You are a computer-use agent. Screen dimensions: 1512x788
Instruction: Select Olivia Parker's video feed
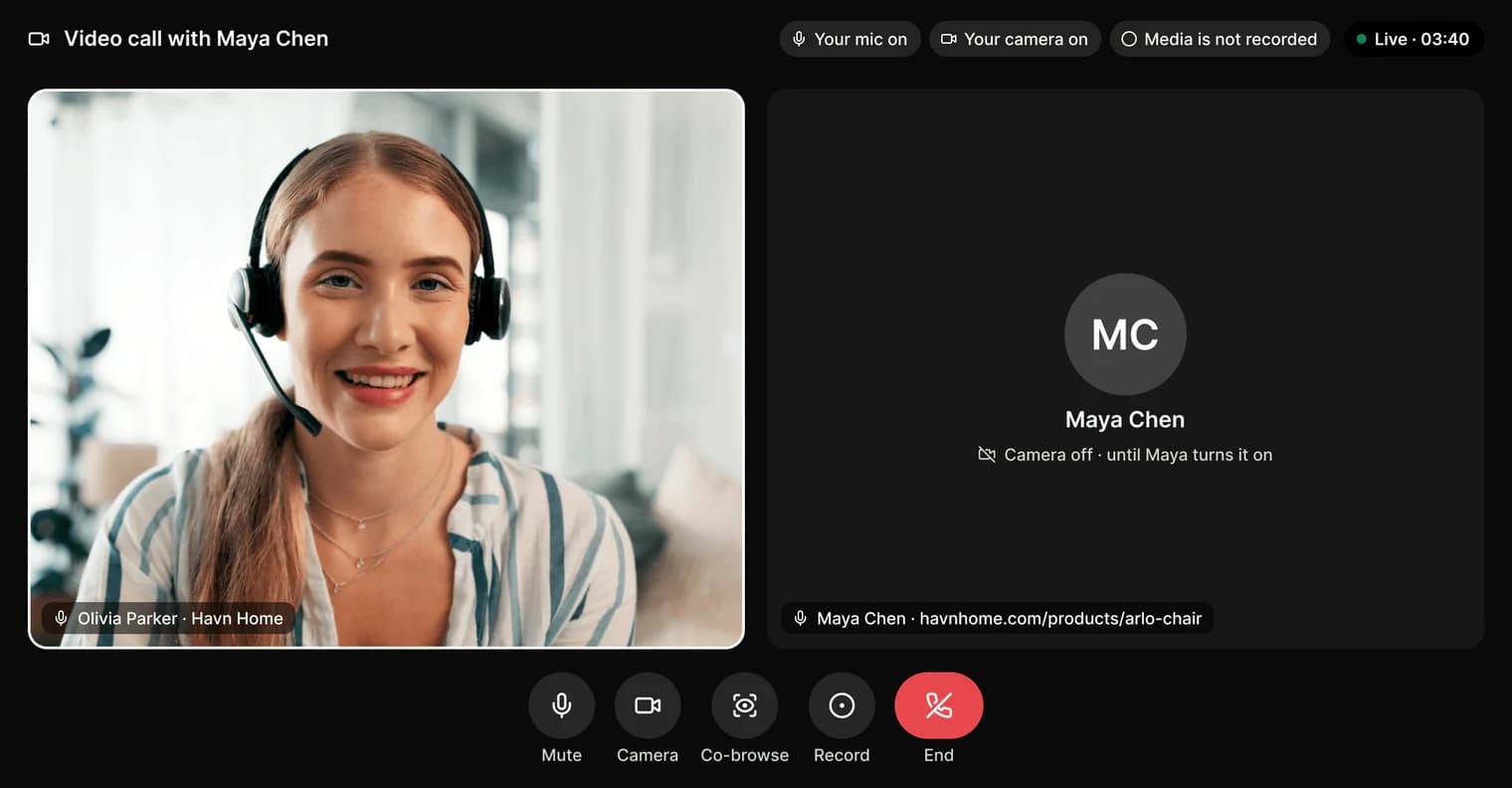[386, 369]
